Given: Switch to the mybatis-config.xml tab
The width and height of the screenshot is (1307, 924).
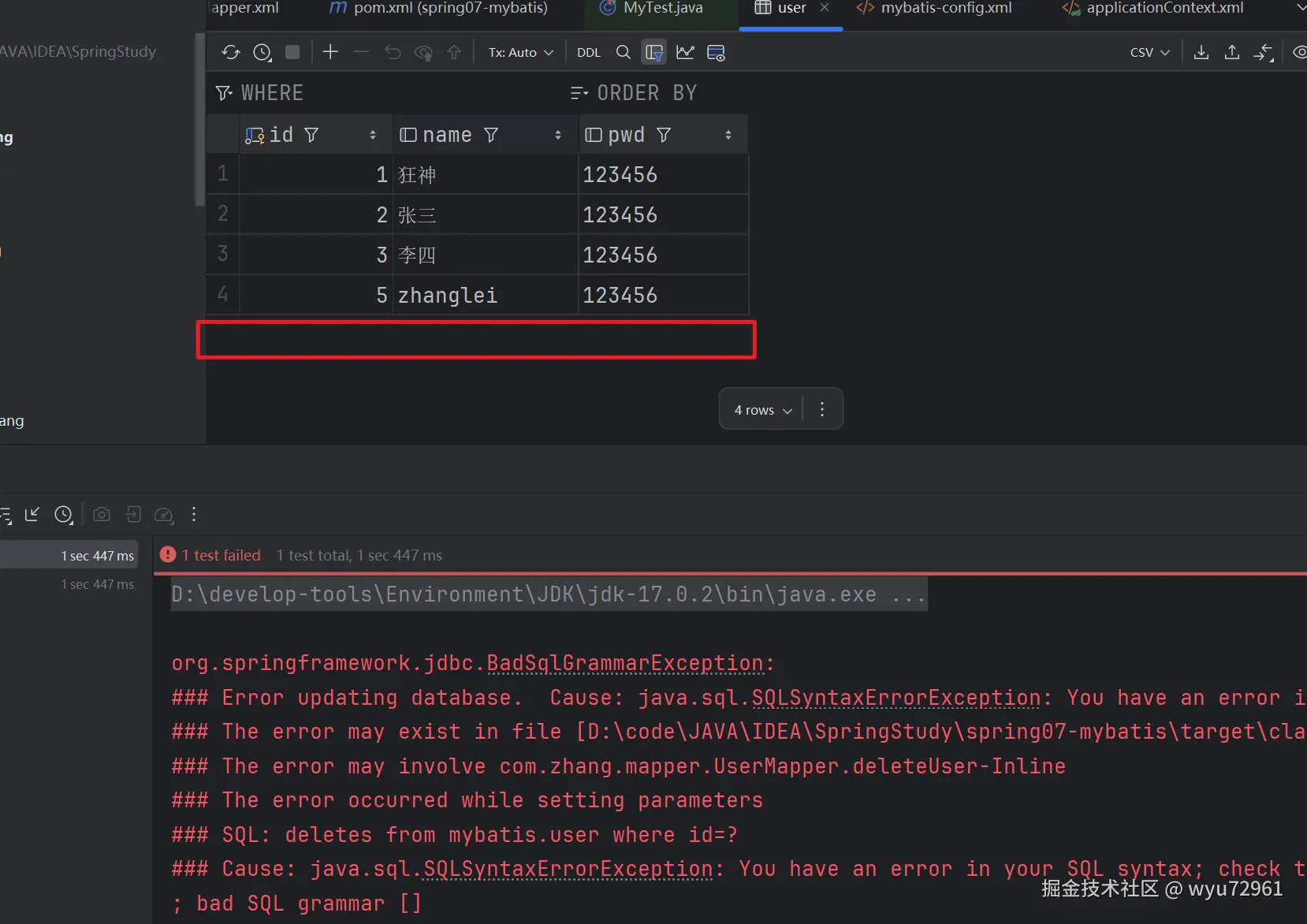Looking at the screenshot, I should 945,8.
